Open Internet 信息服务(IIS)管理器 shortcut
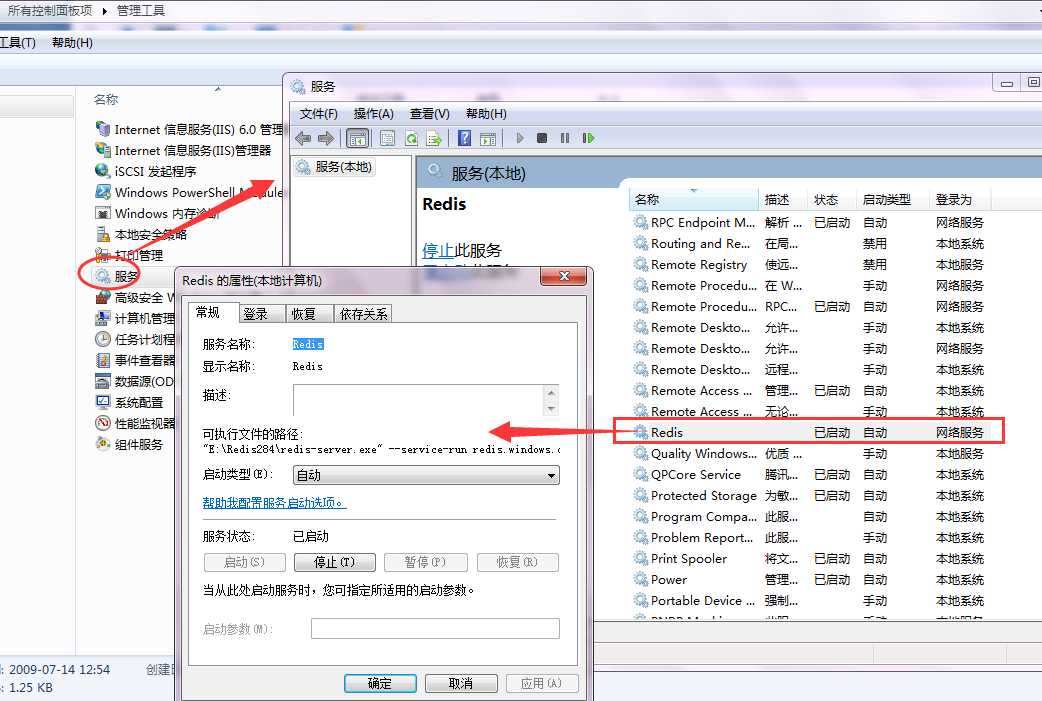 (x=183, y=150)
